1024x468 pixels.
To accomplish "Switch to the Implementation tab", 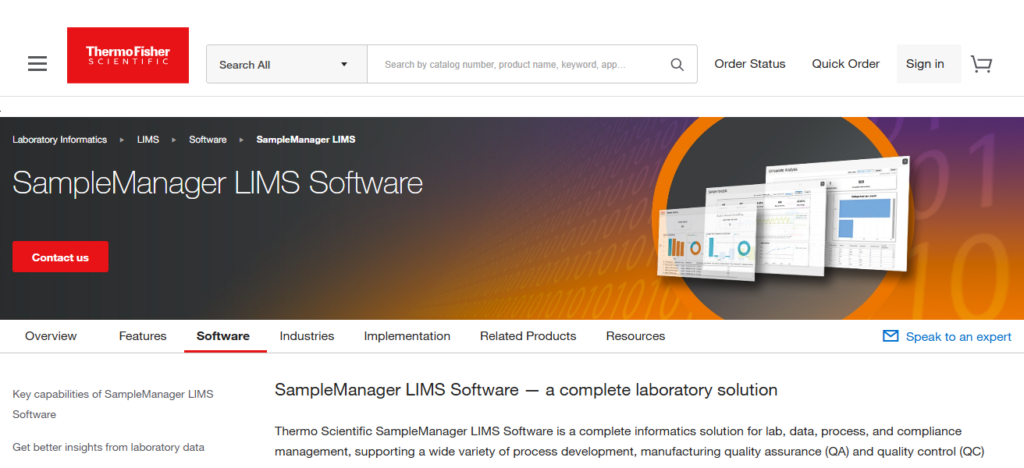I will pyautogui.click(x=407, y=336).
